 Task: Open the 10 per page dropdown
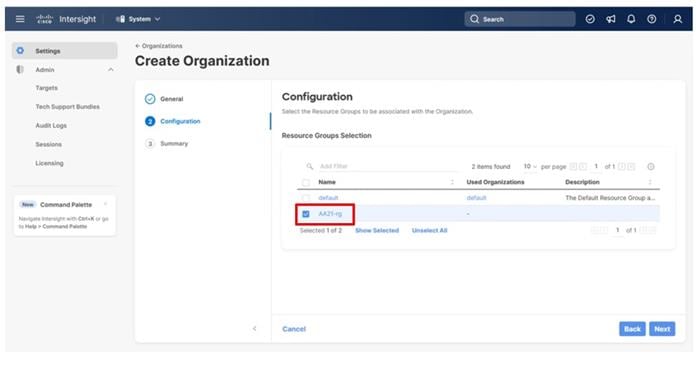click(x=530, y=167)
